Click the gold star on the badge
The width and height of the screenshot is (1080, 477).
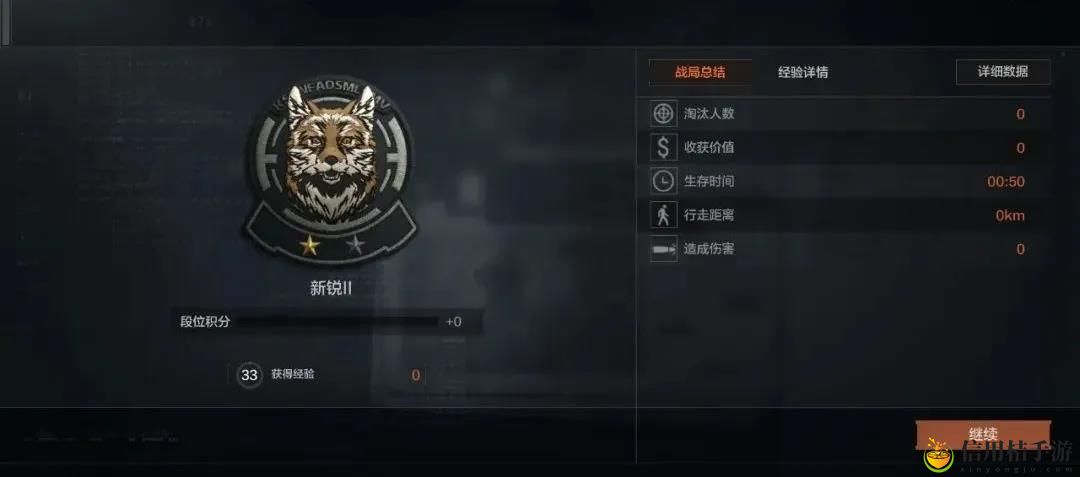coord(309,244)
